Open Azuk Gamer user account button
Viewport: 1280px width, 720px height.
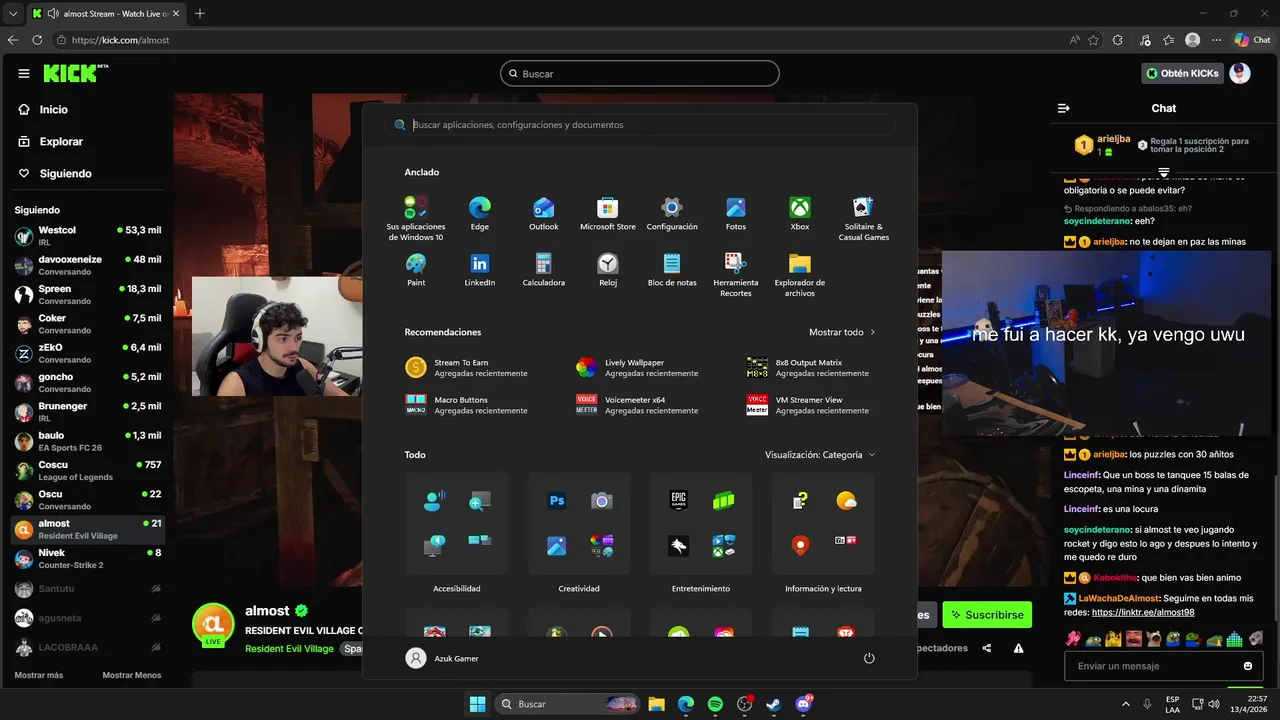[442, 658]
